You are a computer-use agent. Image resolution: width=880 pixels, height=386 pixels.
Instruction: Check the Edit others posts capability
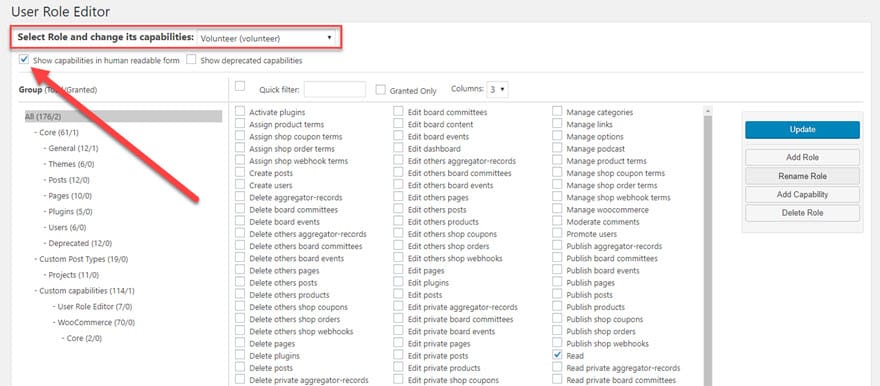point(398,209)
